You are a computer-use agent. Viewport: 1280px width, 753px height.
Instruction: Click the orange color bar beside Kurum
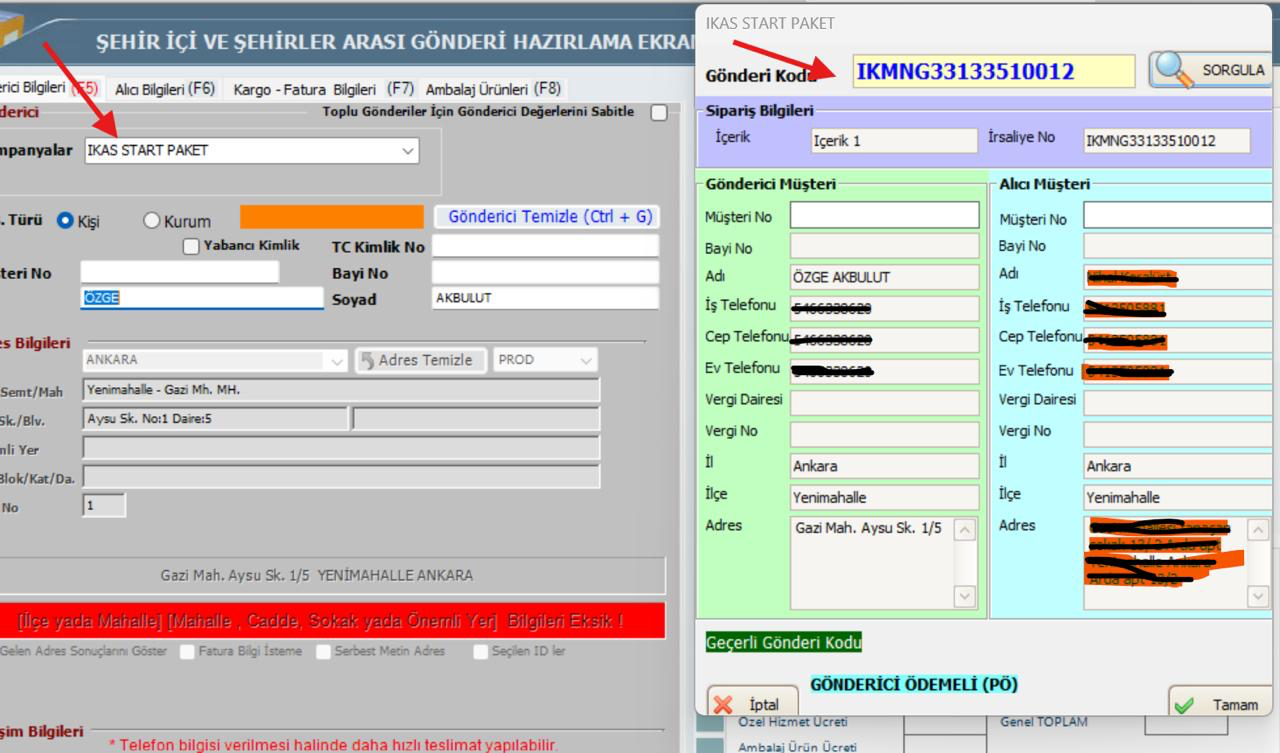331,217
